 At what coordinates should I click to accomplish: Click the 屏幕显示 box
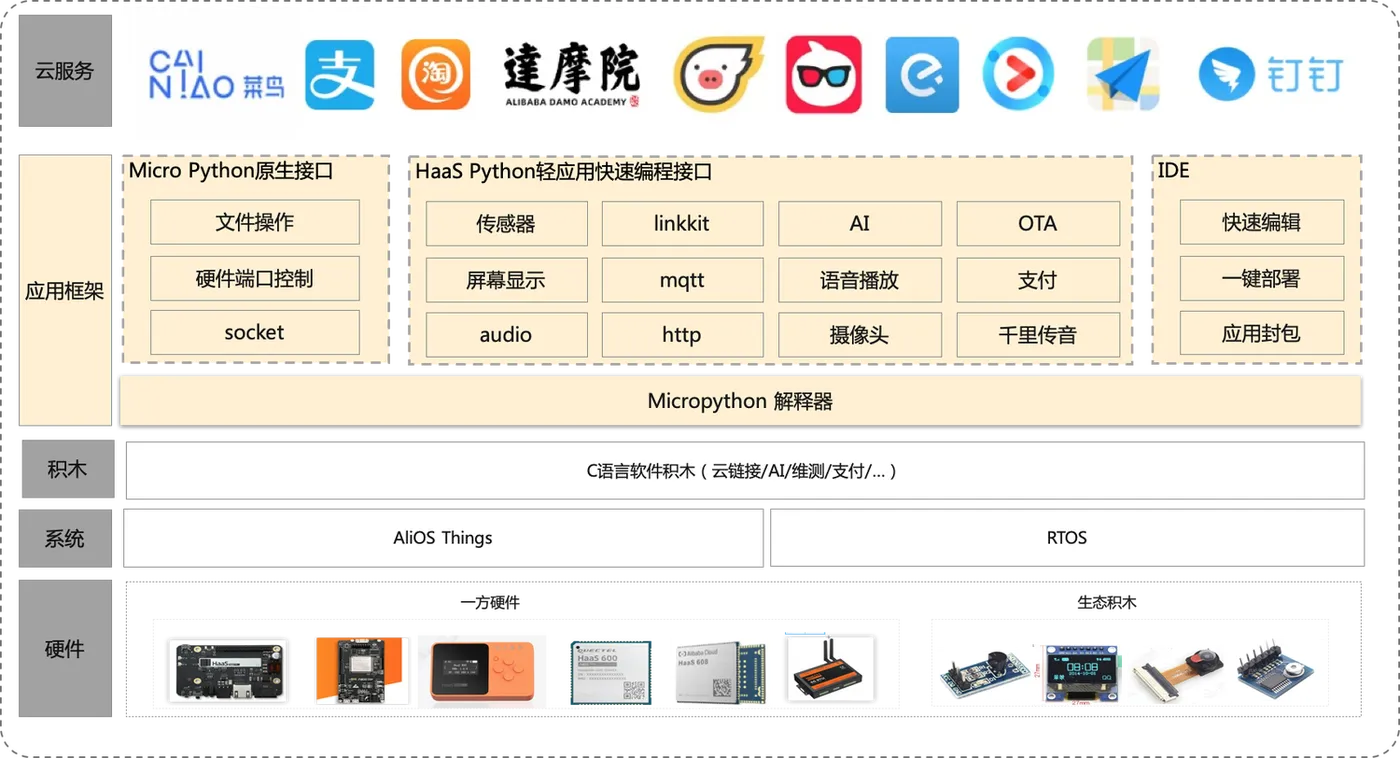tap(506, 280)
